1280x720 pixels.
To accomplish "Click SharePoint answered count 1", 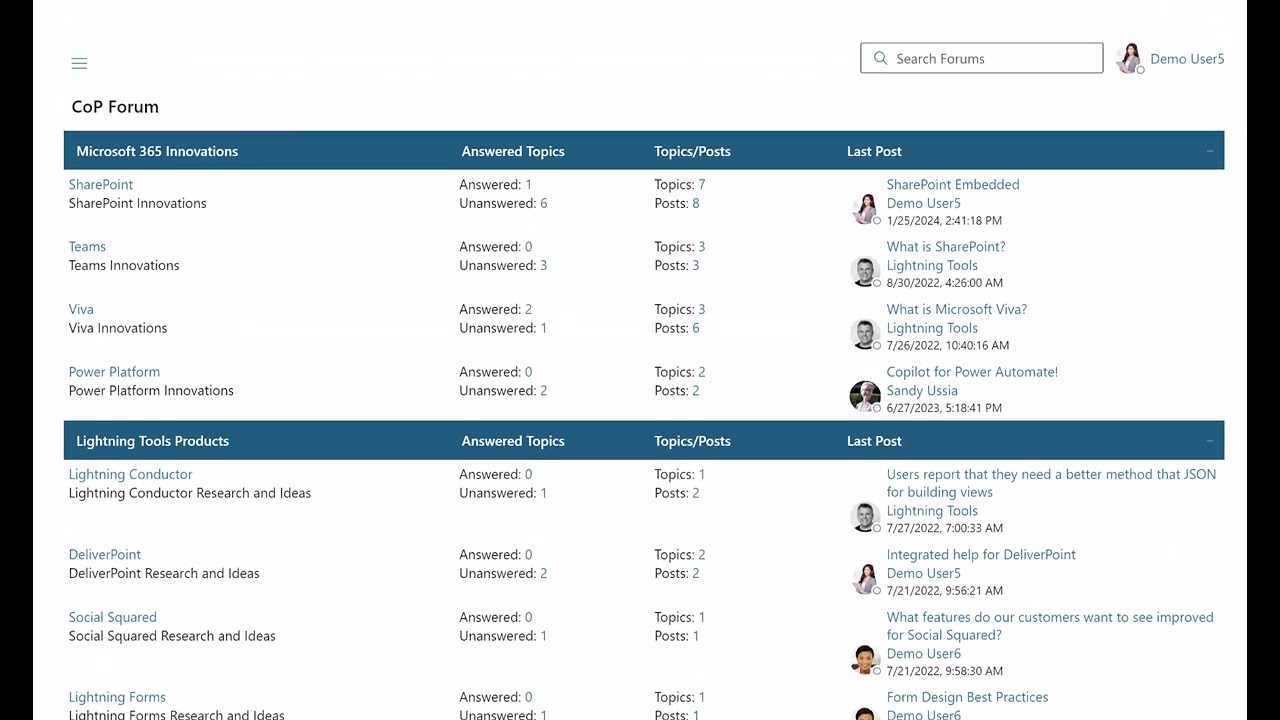I will pos(528,184).
